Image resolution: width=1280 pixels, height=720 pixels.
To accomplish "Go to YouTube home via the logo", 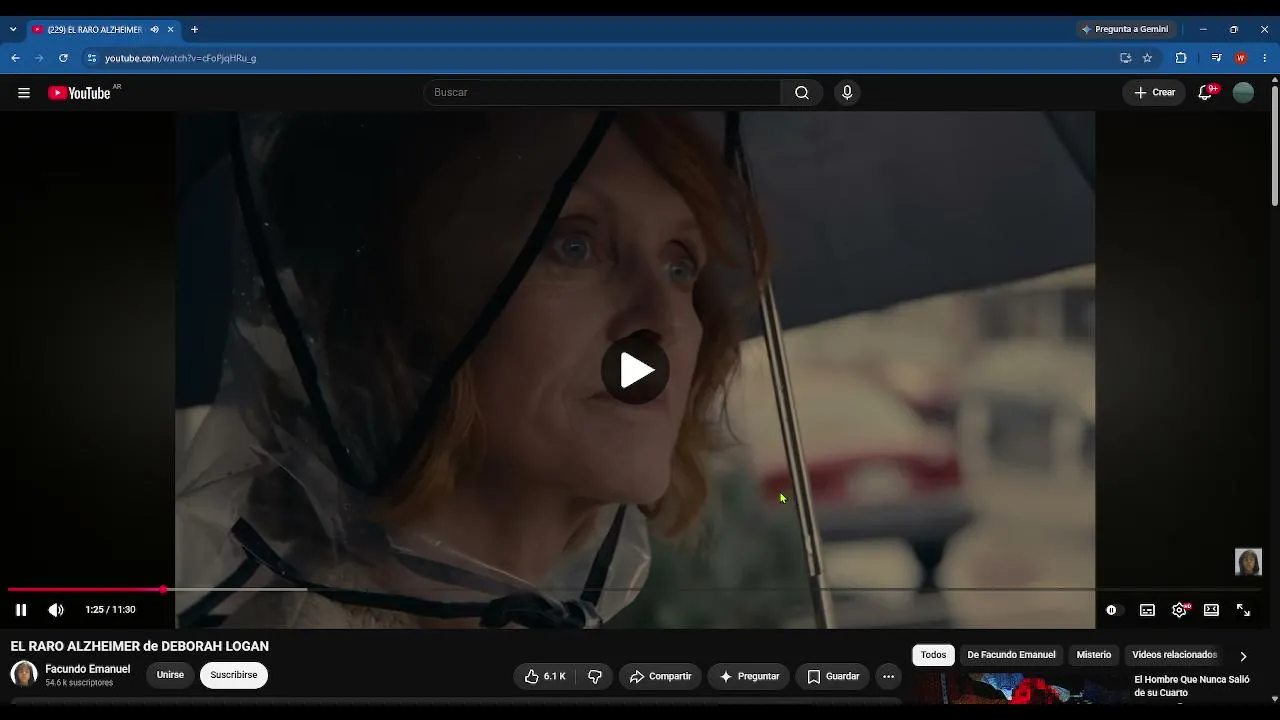I will point(79,93).
